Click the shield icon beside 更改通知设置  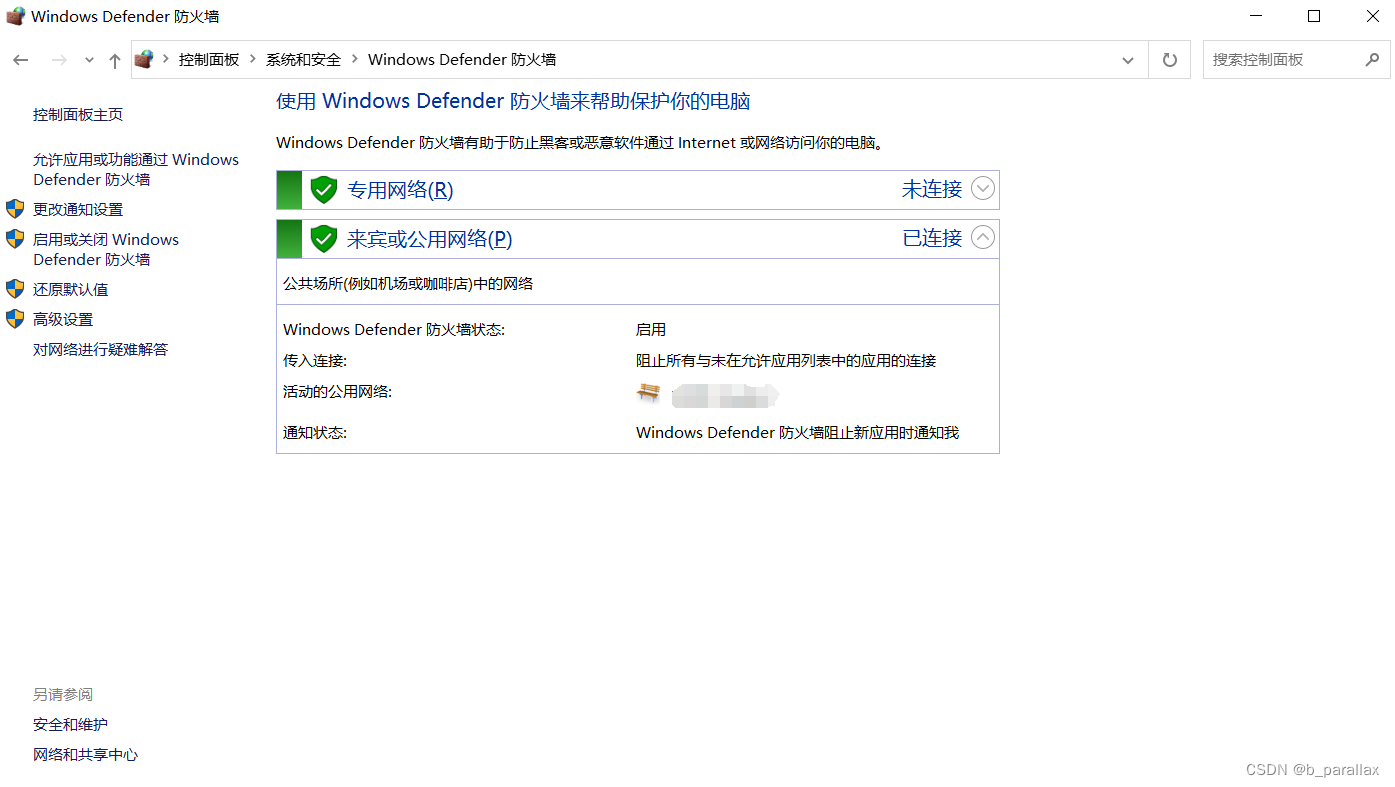(15, 209)
